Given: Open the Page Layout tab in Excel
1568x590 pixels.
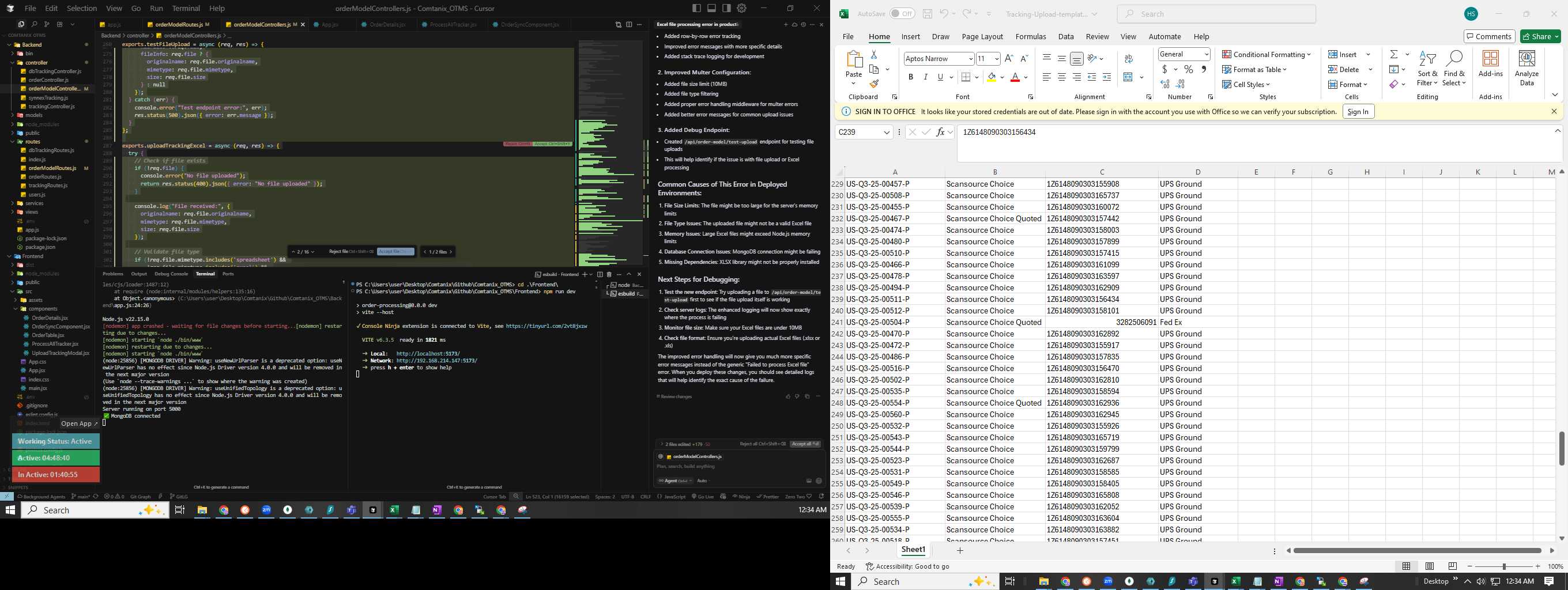Looking at the screenshot, I should click(x=982, y=36).
